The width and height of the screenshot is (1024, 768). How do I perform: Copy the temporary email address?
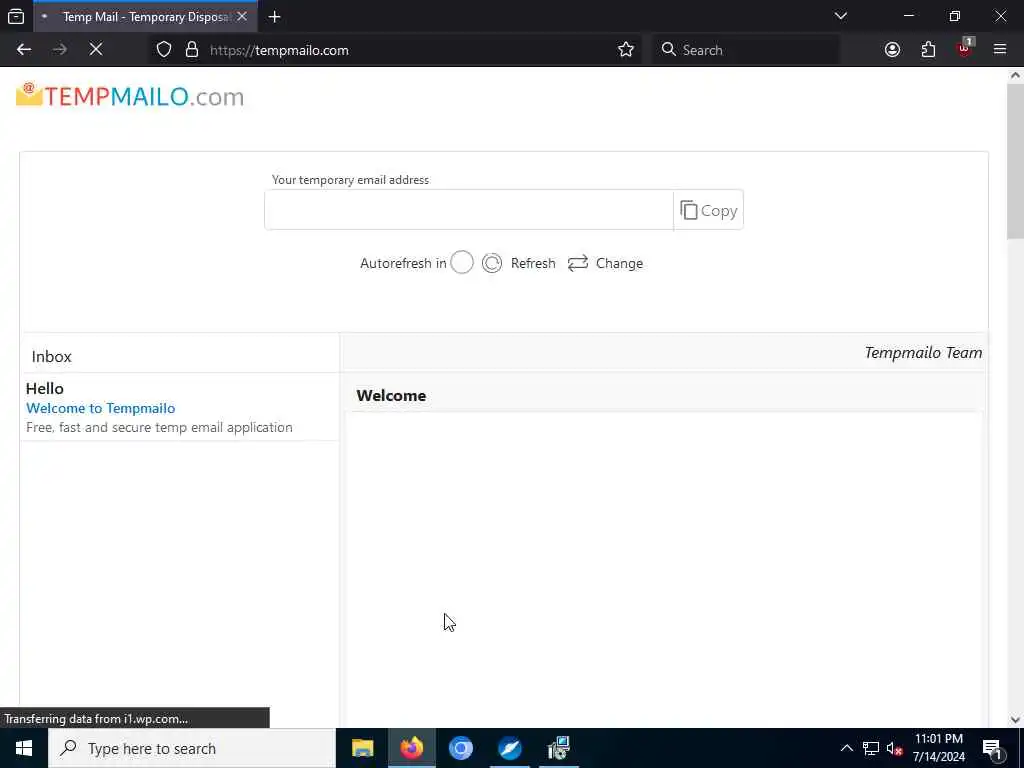[709, 210]
